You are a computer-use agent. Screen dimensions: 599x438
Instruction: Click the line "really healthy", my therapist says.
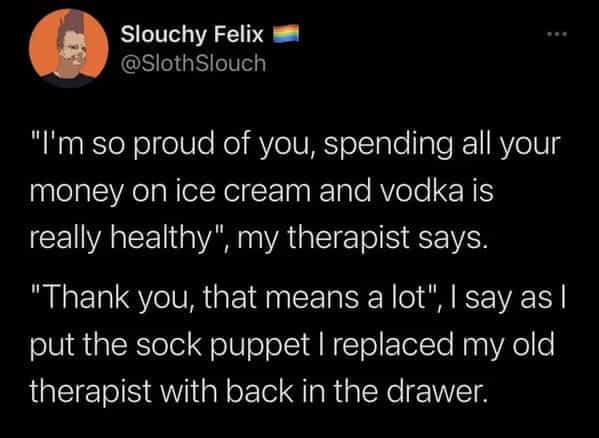(x=259, y=239)
